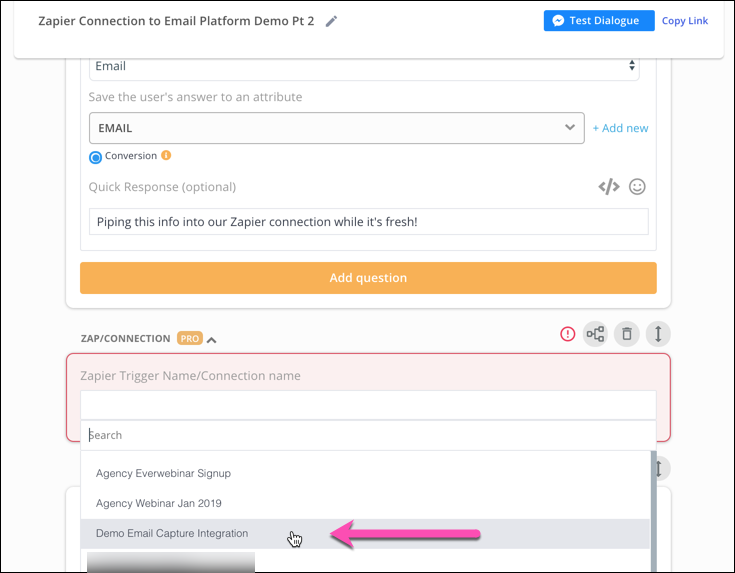Insert attribute code with brackets icon

pos(608,187)
